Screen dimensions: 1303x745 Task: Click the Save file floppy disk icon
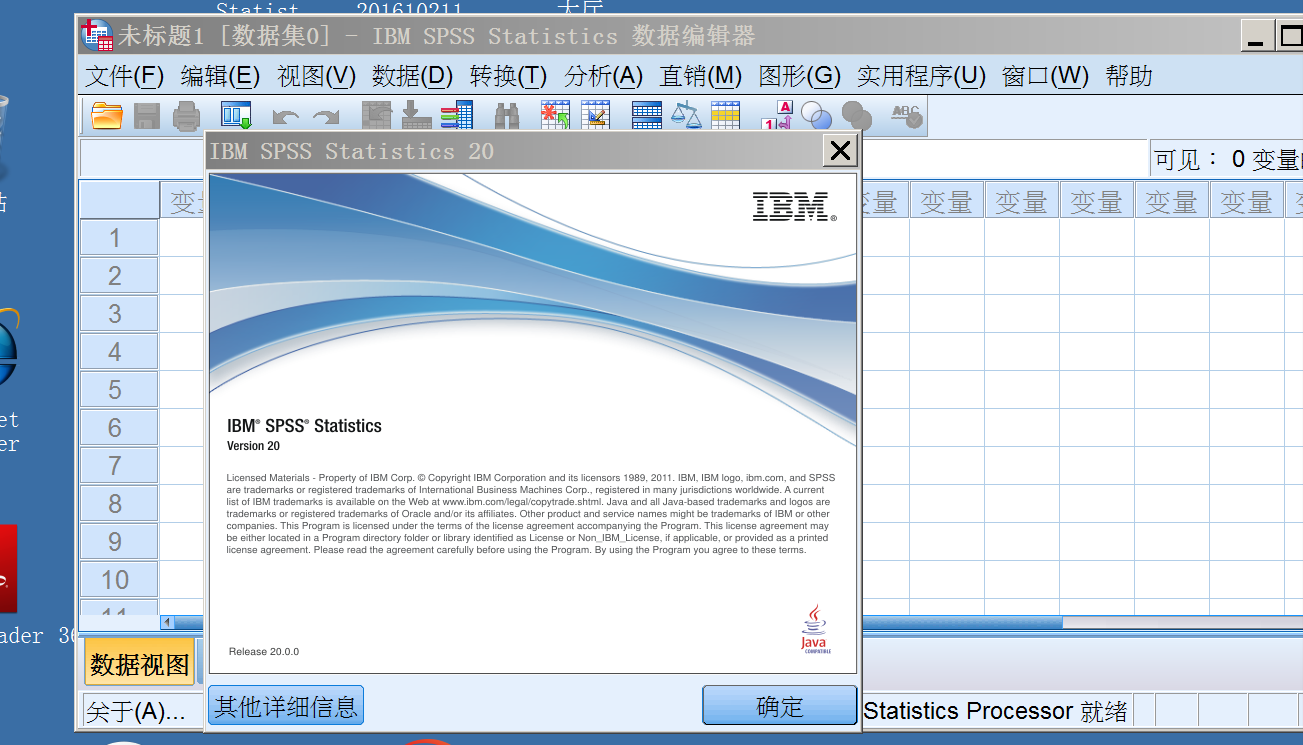coord(147,116)
